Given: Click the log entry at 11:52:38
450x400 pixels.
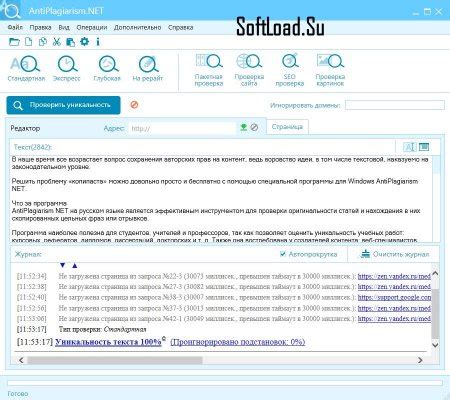Looking at the screenshot, I should 224,287.
